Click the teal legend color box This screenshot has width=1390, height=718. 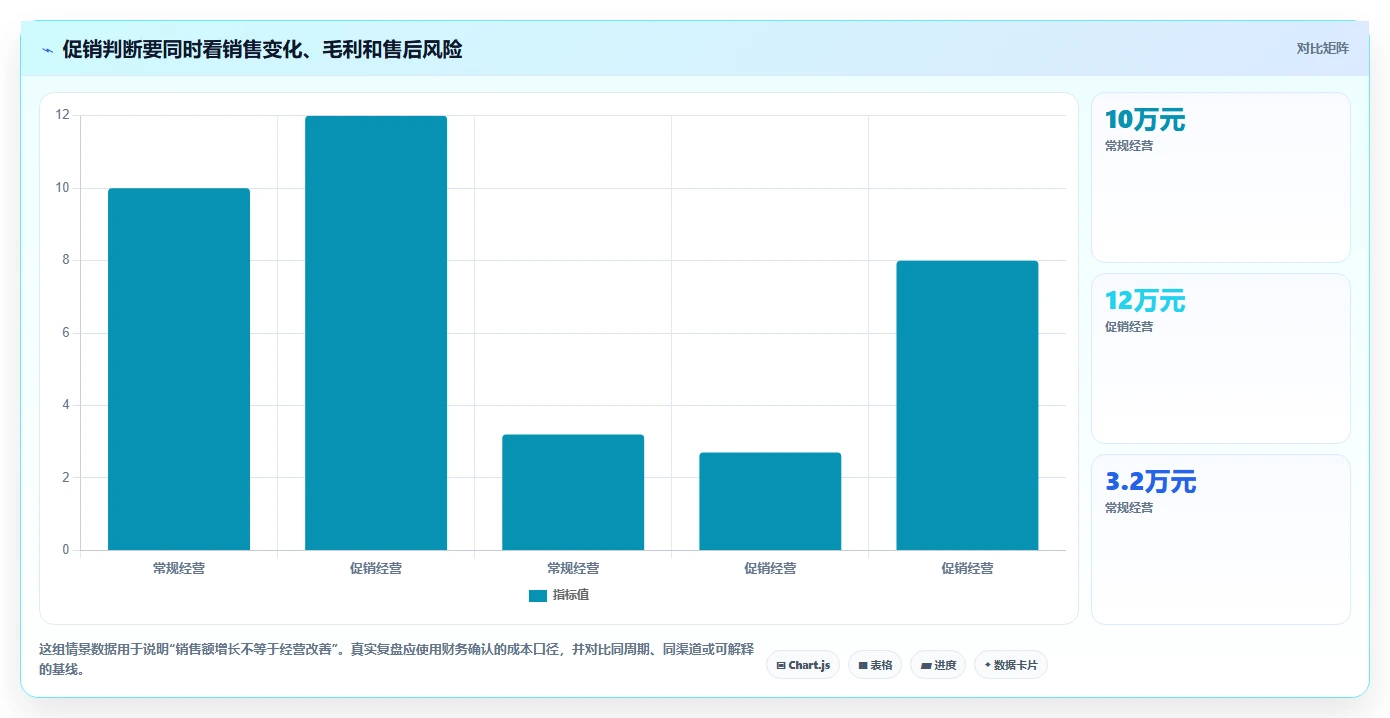pos(538,596)
